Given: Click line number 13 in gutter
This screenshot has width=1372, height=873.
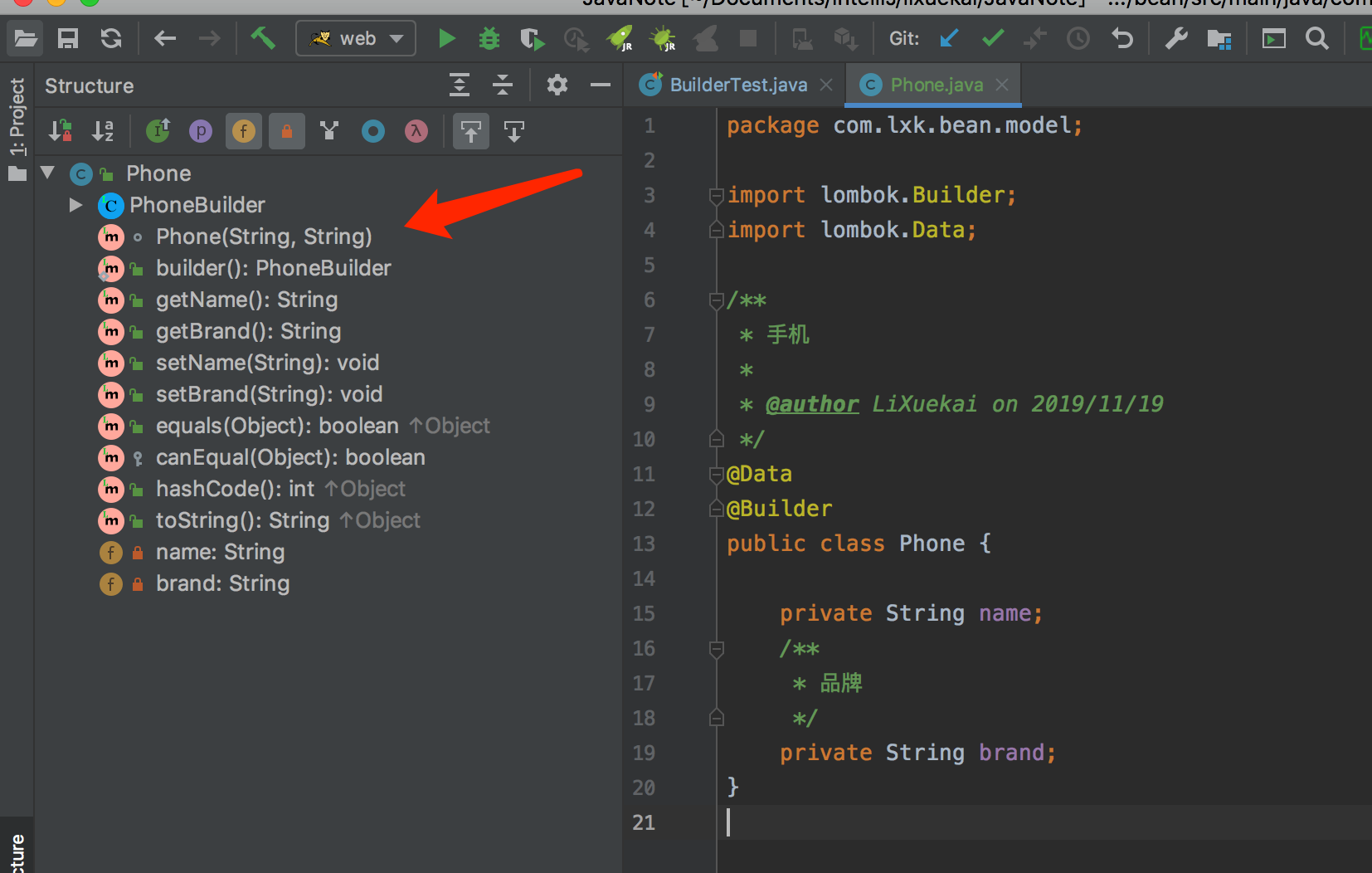Looking at the screenshot, I should pyautogui.click(x=644, y=544).
